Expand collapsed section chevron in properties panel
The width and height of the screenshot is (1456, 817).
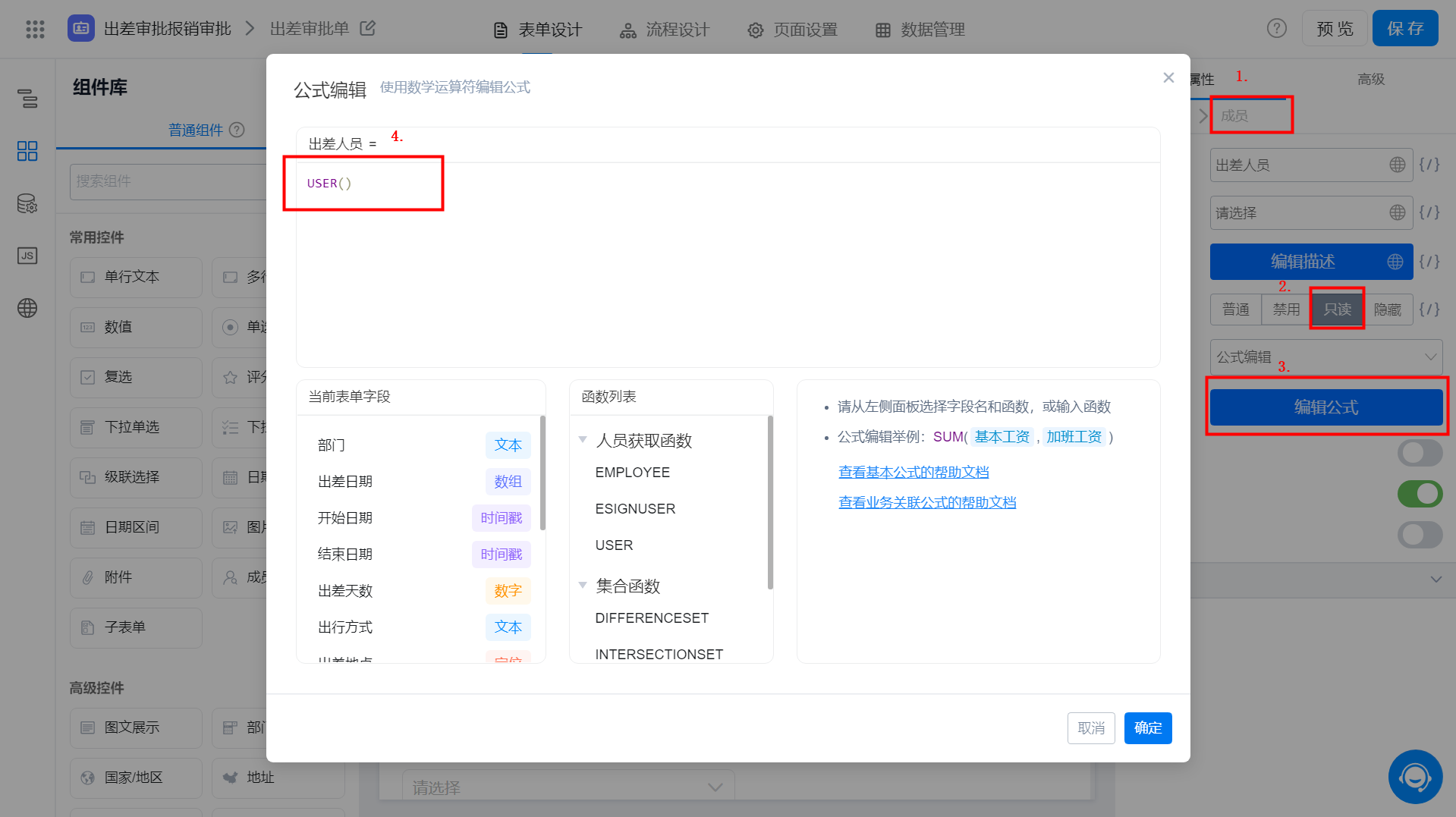click(x=1436, y=580)
